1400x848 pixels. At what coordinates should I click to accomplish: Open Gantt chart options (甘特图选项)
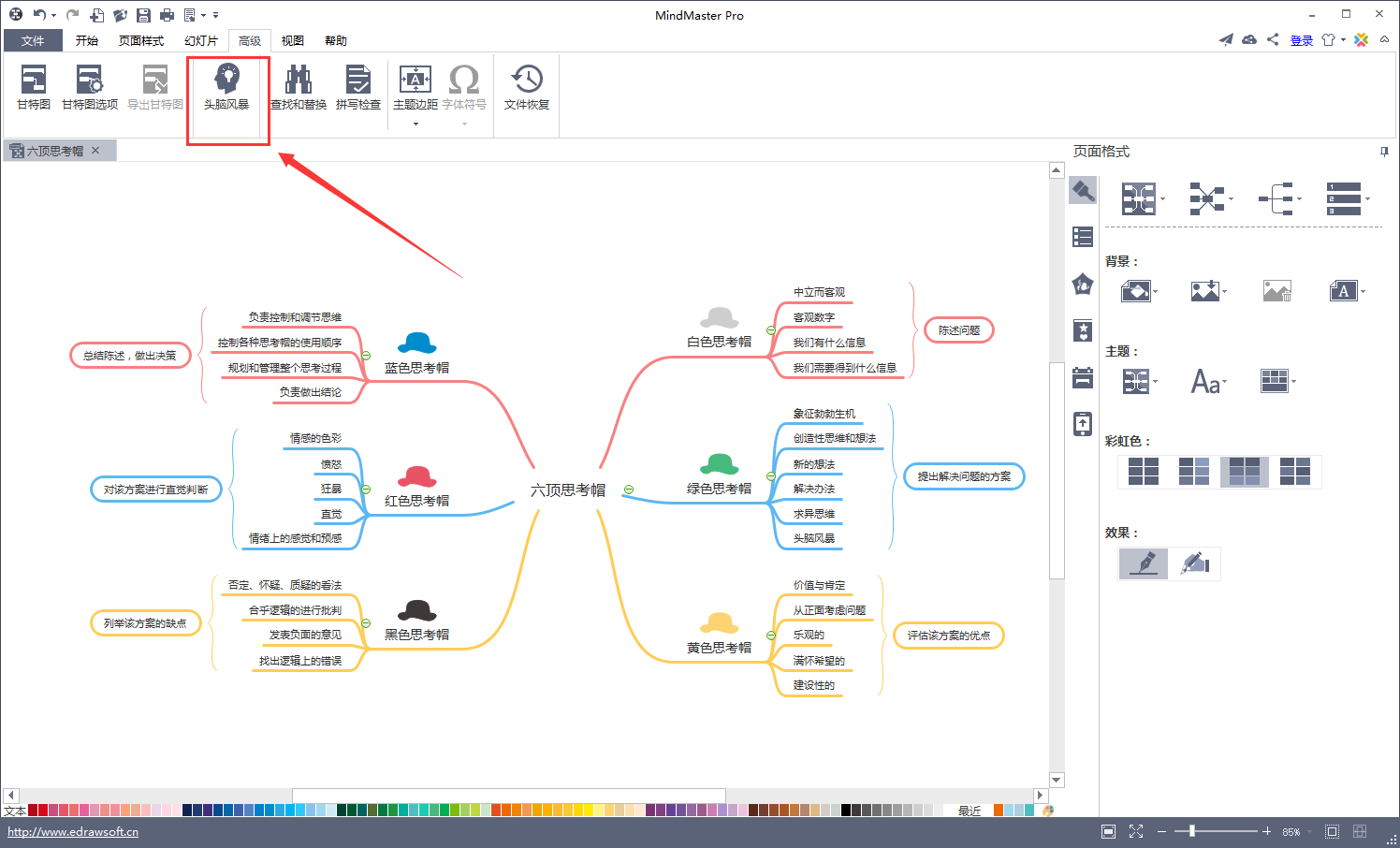tap(90, 87)
